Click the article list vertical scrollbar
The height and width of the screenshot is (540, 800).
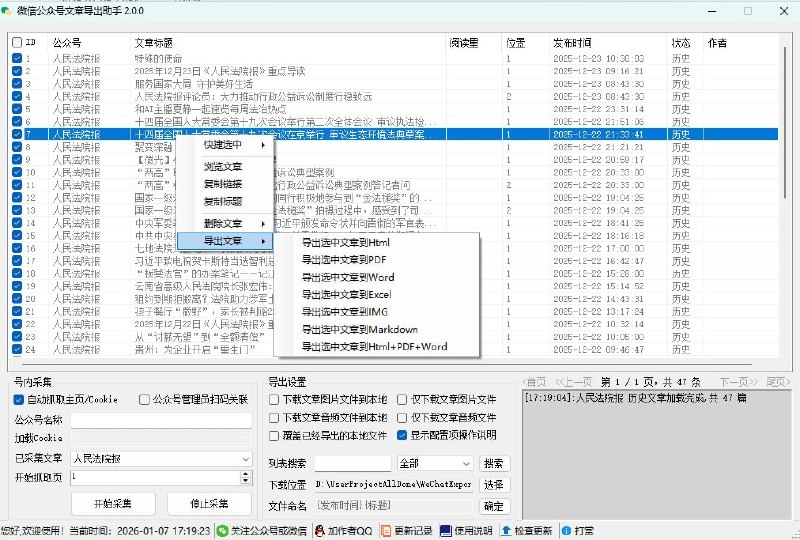(785, 122)
